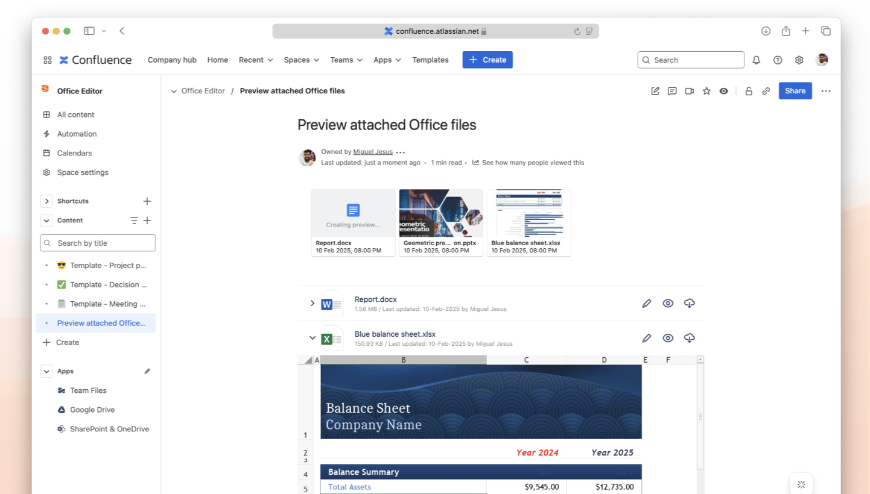870x494 pixels.
Task: Click the blue Share button
Action: 795,91
